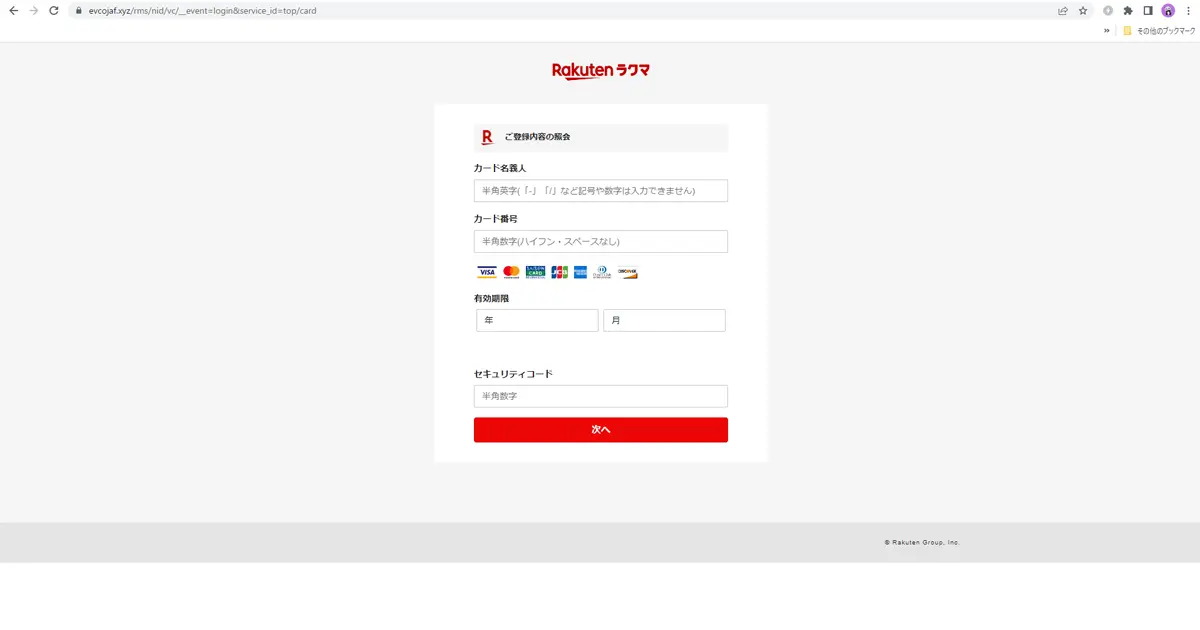
Task: Focus the セキュリティコード field
Action: coord(601,396)
